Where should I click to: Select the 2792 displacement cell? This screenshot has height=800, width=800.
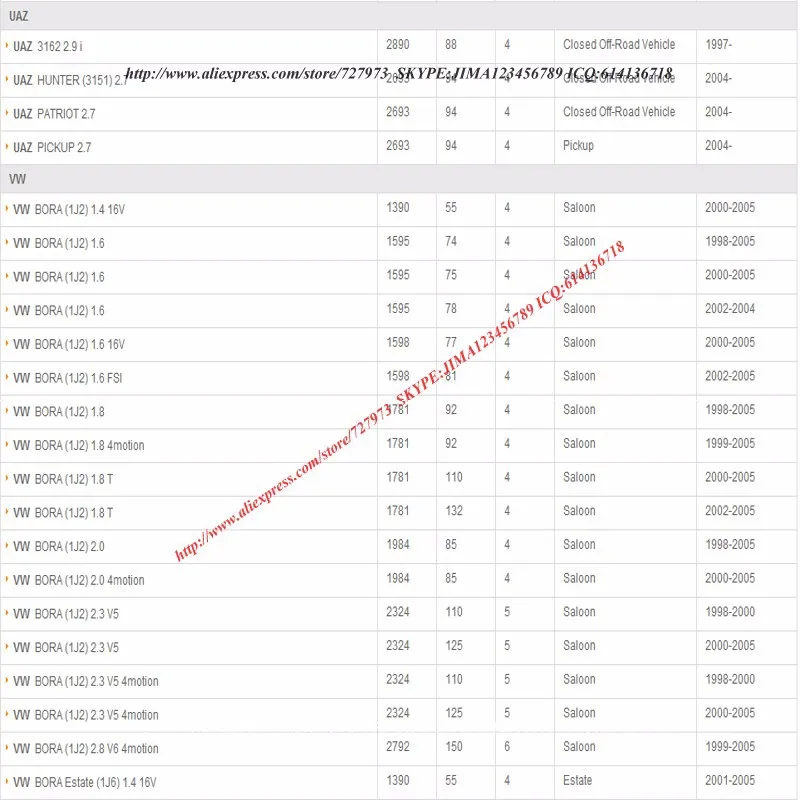coord(397,746)
